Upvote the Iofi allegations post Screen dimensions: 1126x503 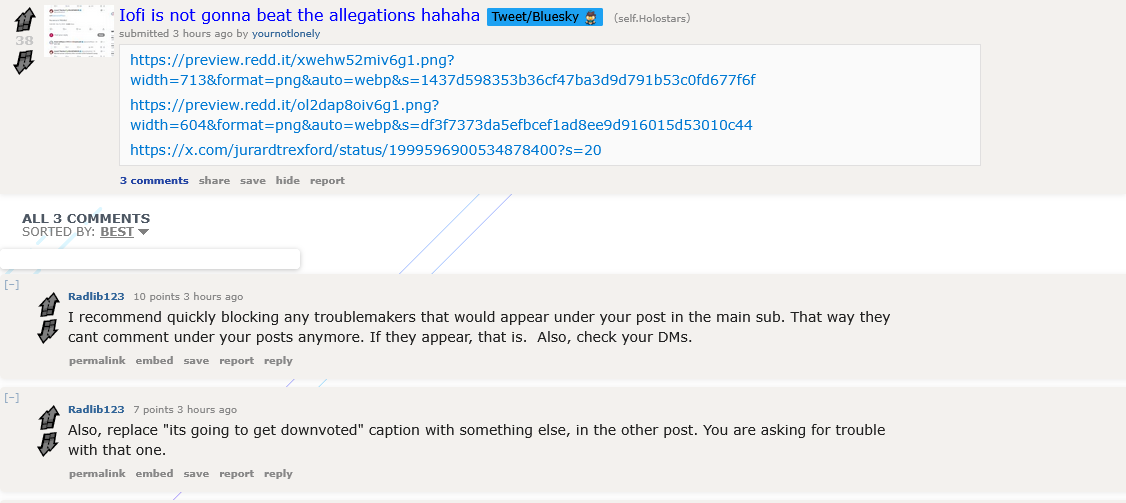pos(25,18)
